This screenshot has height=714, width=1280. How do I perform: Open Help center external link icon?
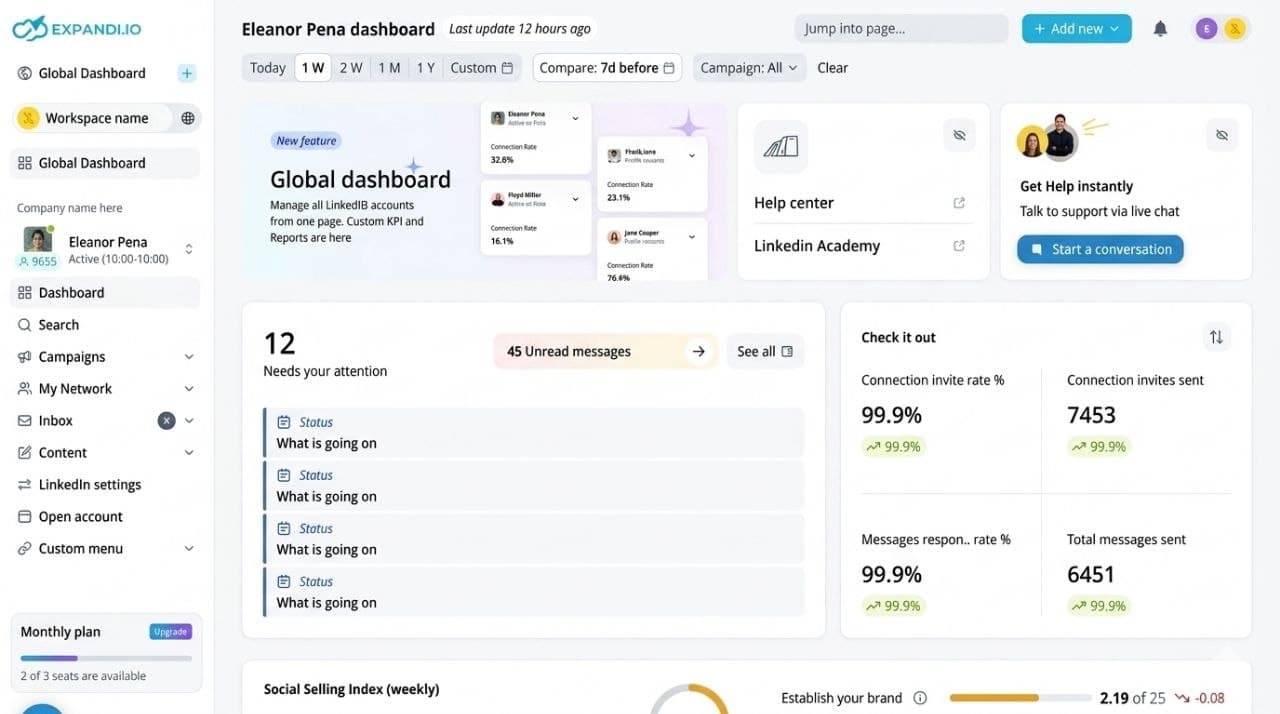click(x=959, y=203)
